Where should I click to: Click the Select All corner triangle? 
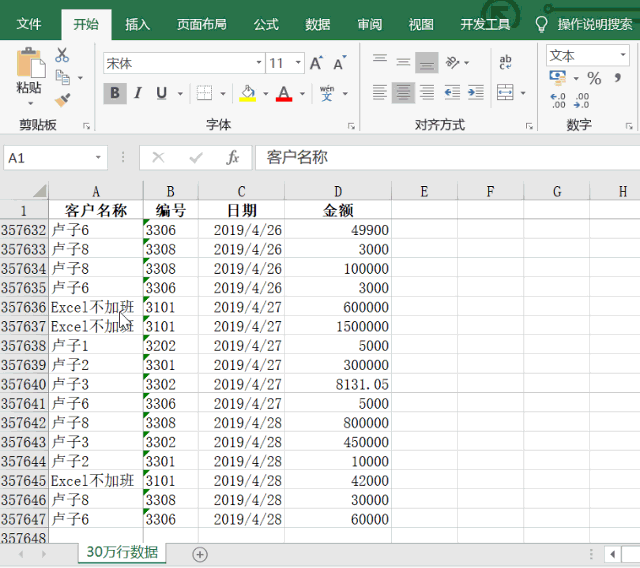[x=40, y=191]
